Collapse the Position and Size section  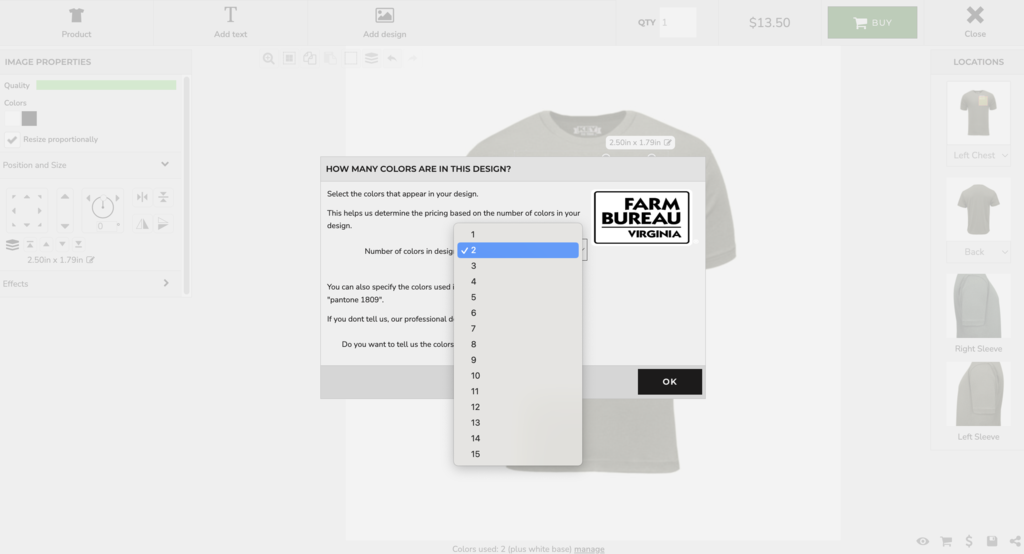coord(165,165)
